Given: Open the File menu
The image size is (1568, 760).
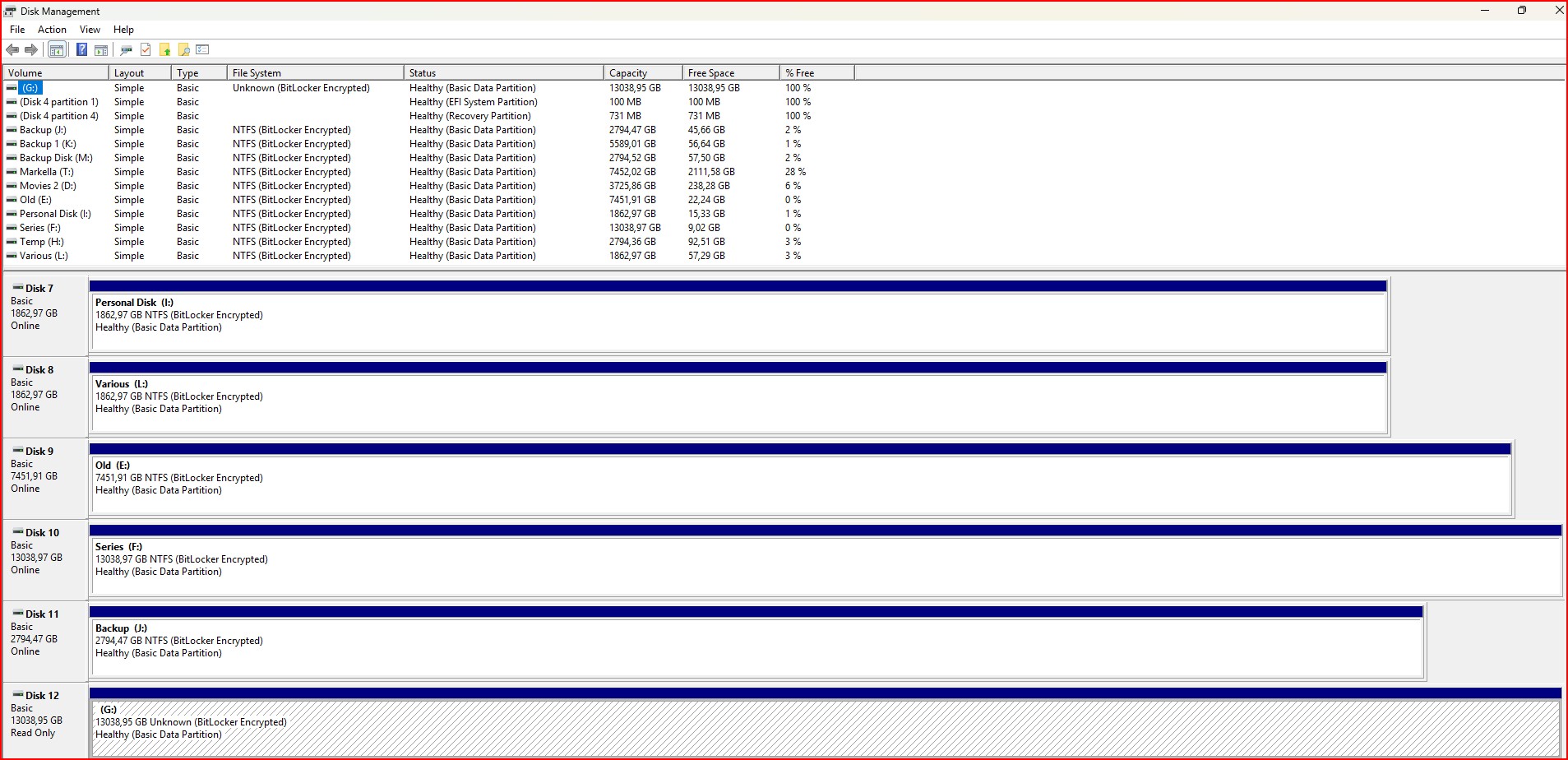Looking at the screenshot, I should pyautogui.click(x=17, y=30).
